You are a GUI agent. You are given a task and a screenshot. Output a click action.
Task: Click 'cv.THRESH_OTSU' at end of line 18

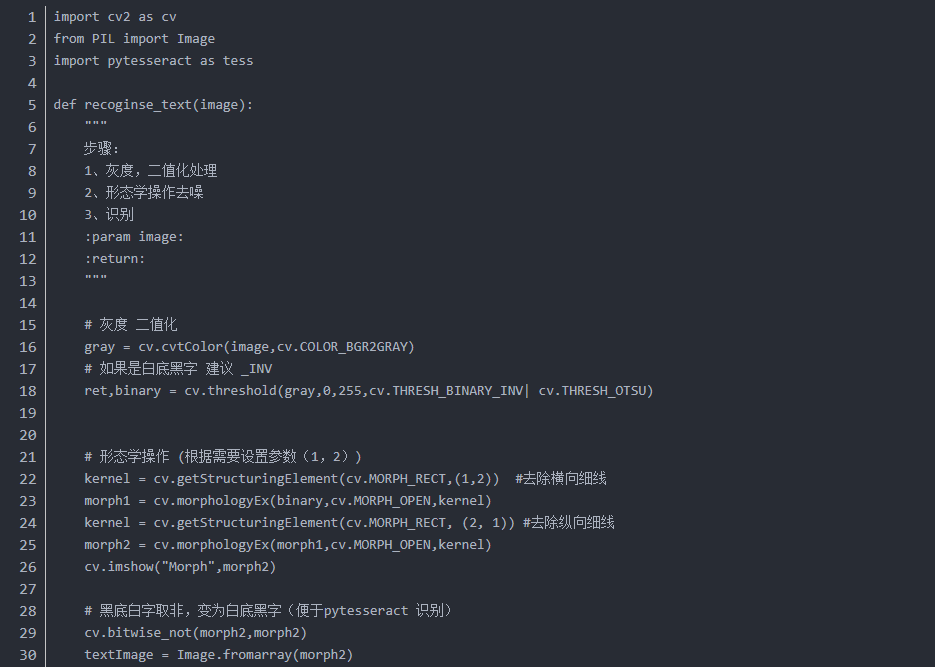(593, 391)
